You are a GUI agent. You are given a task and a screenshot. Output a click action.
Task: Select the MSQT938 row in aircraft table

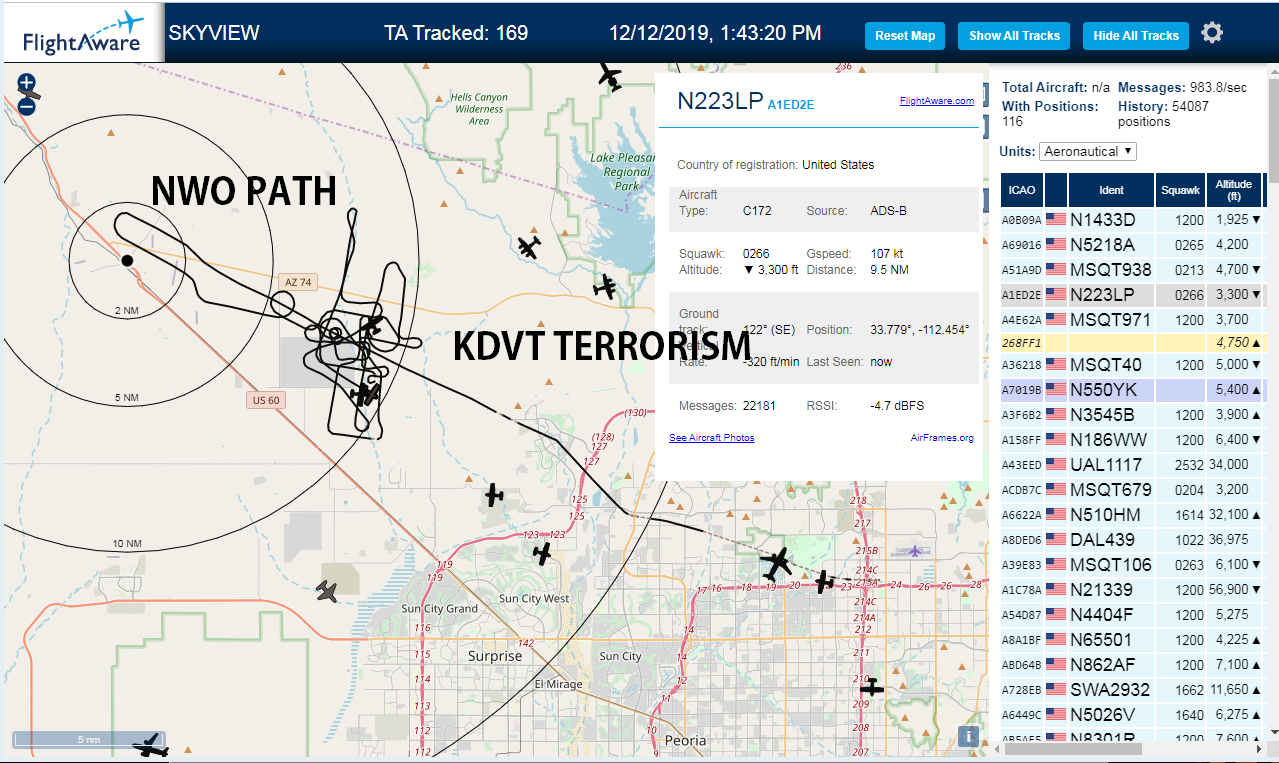coord(1132,270)
